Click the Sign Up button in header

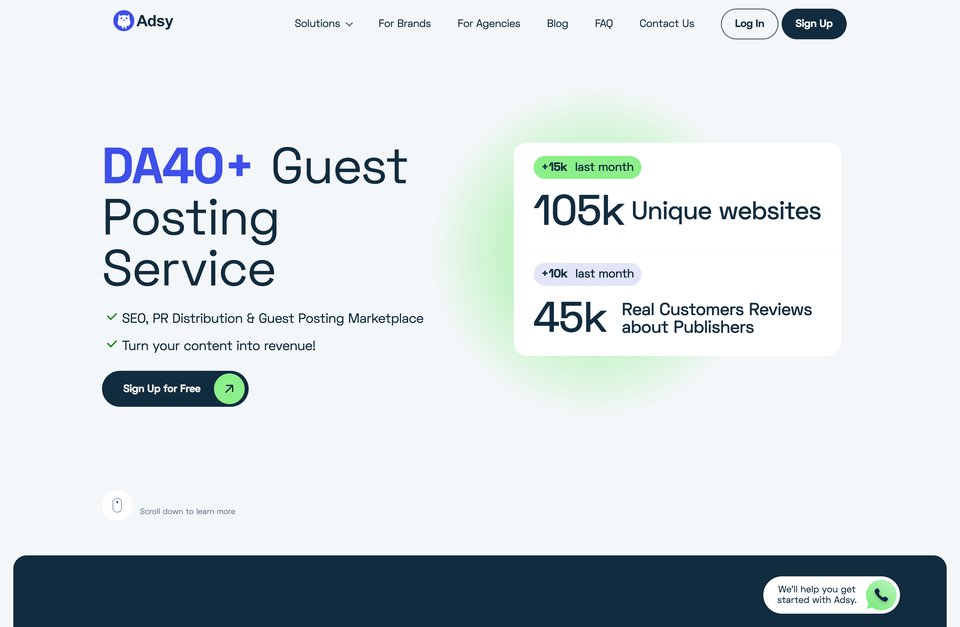[x=814, y=24]
